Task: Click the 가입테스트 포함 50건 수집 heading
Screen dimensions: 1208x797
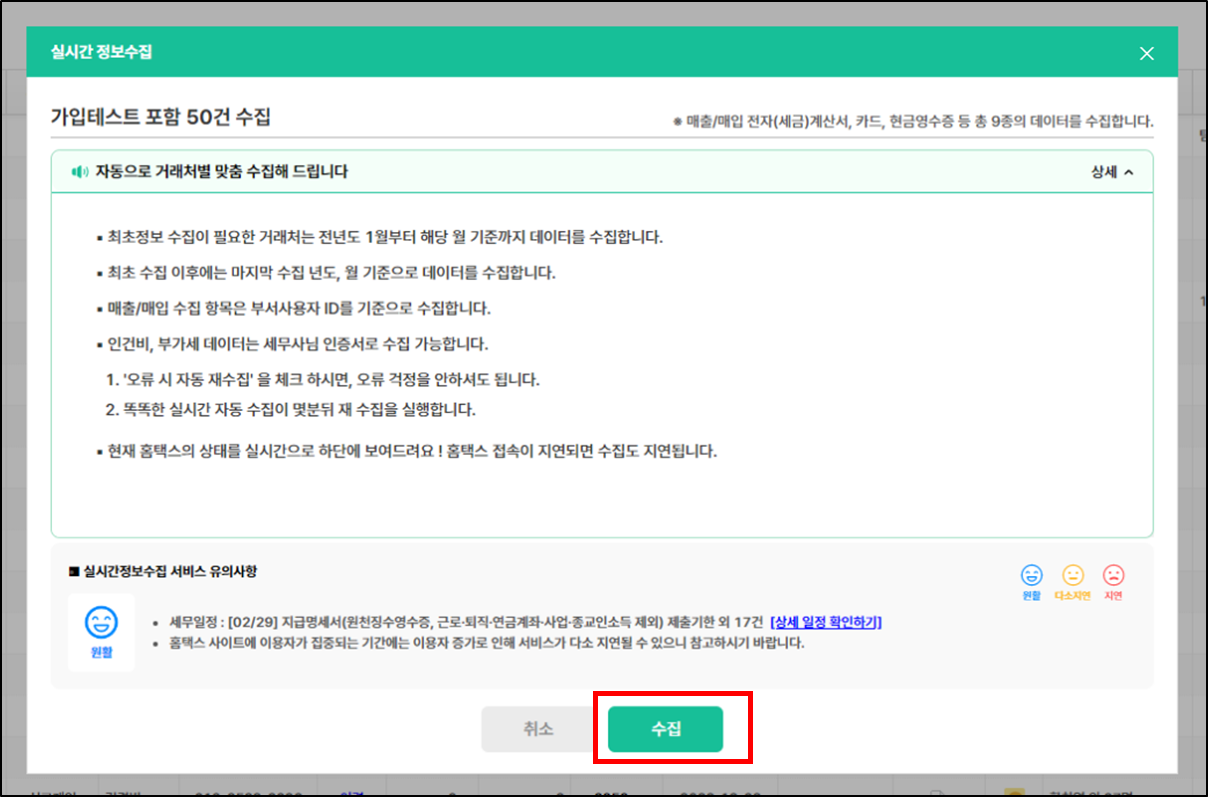Action: point(161,117)
